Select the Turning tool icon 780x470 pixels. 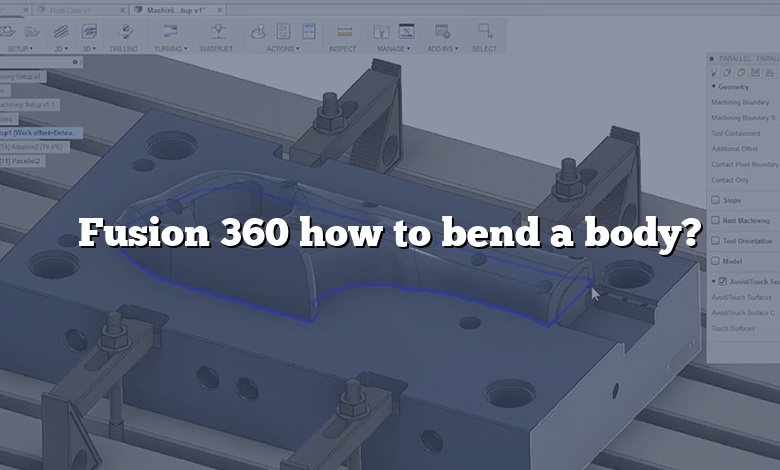(x=170, y=32)
